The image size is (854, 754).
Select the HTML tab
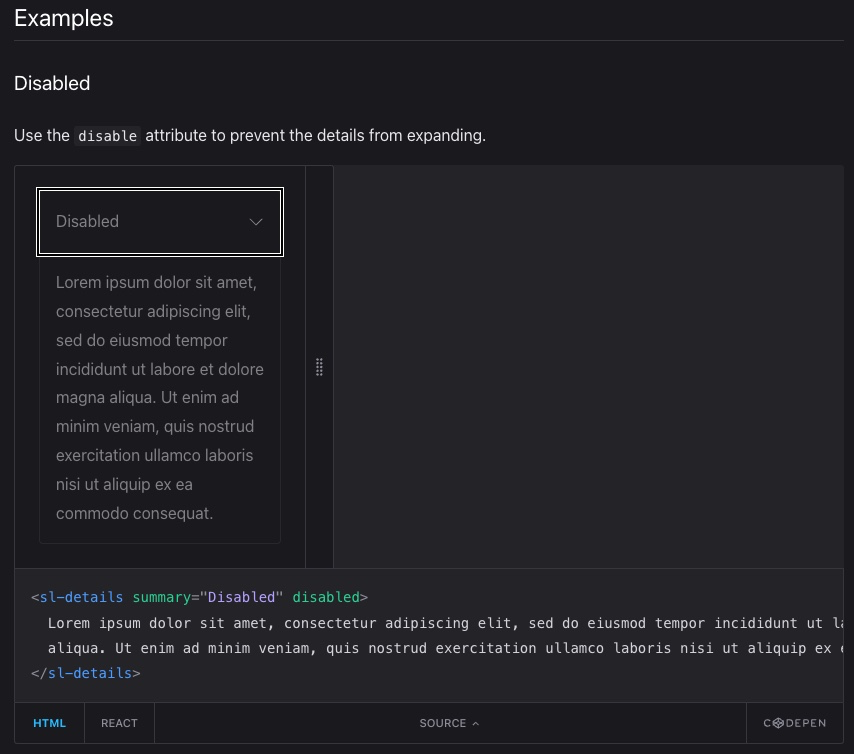(x=49, y=722)
